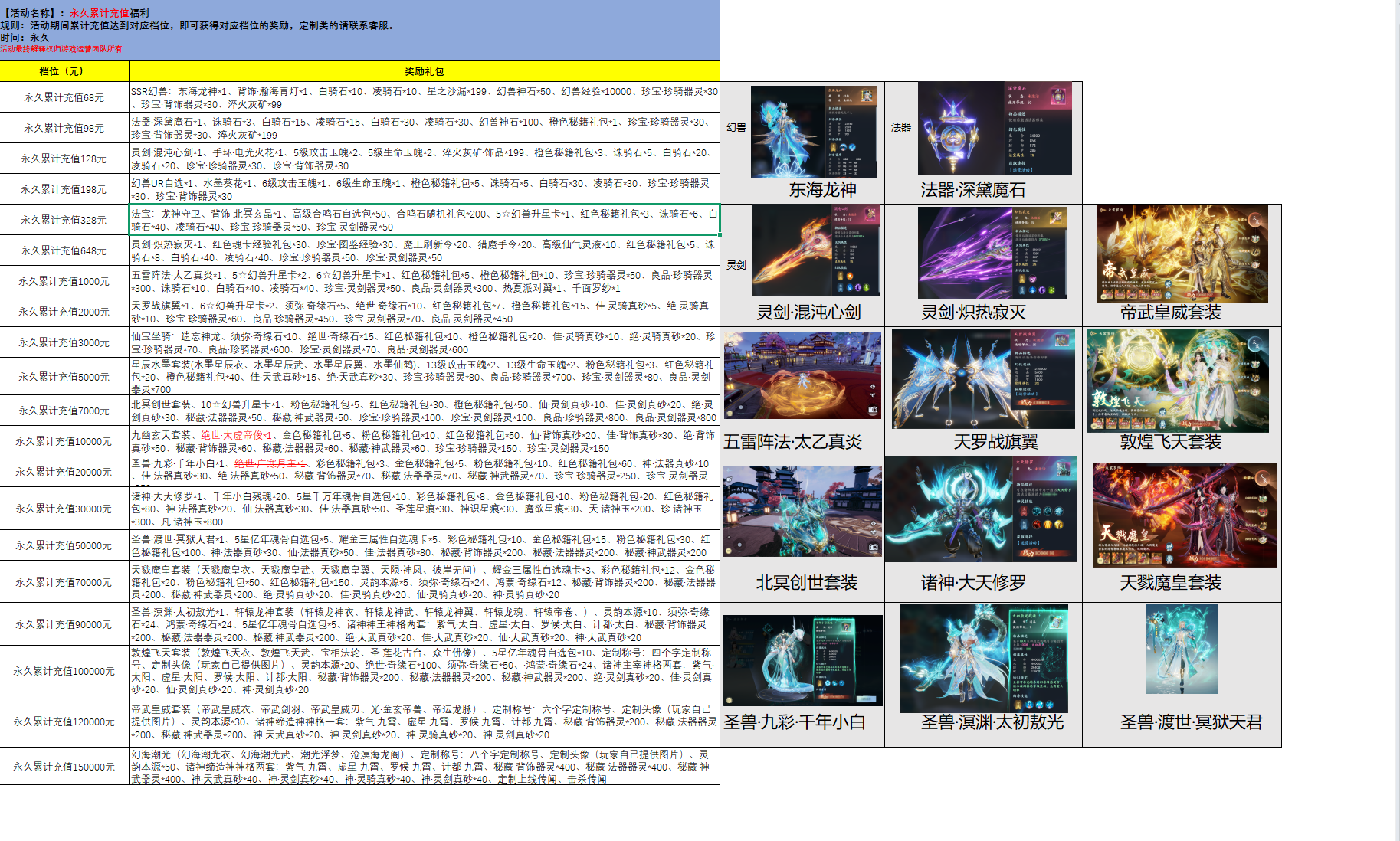Open the 法器·深黛魔石 preview image
1400x841 pixels.
994,129
